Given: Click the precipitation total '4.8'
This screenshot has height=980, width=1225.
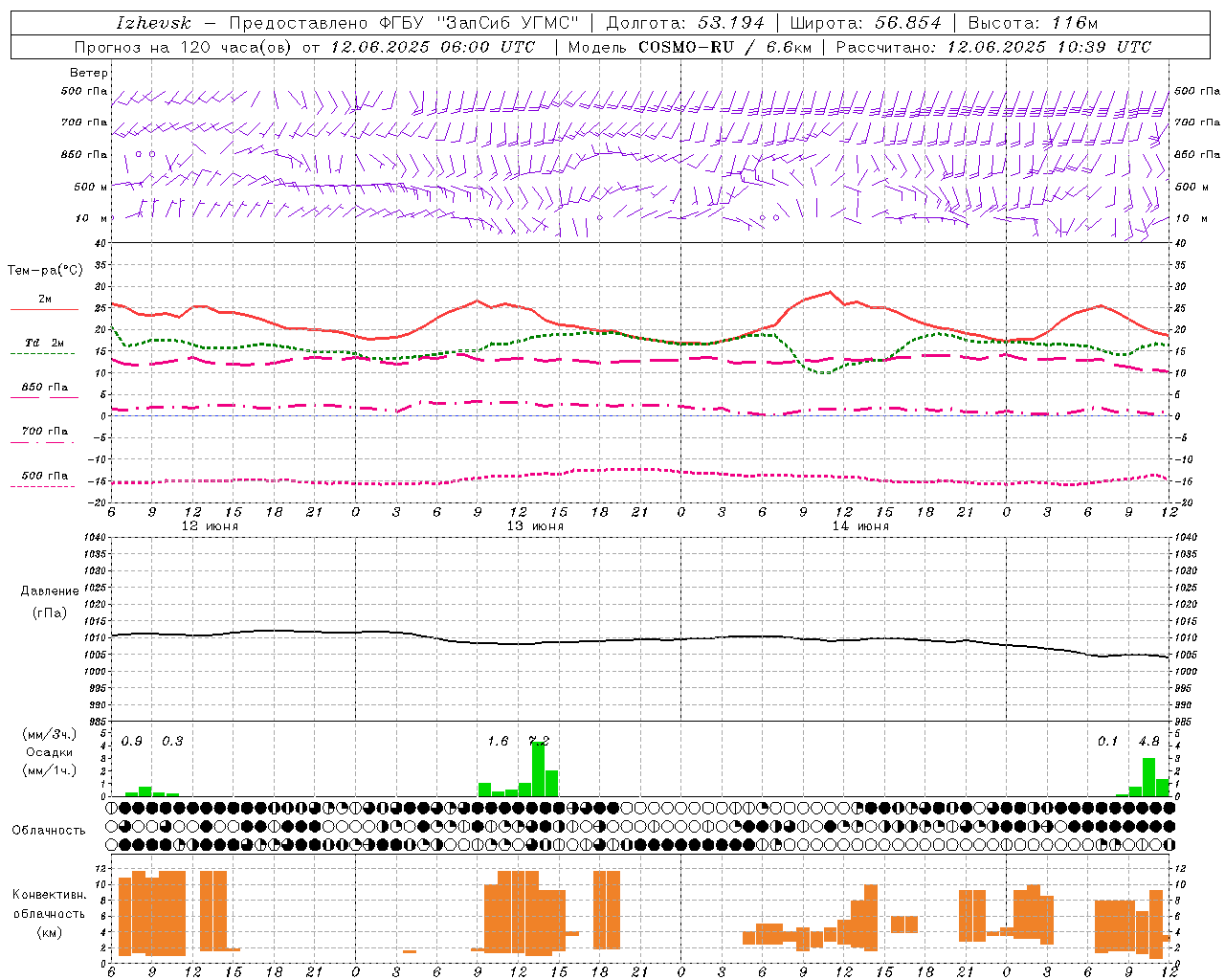Looking at the screenshot, I should 1148,742.
